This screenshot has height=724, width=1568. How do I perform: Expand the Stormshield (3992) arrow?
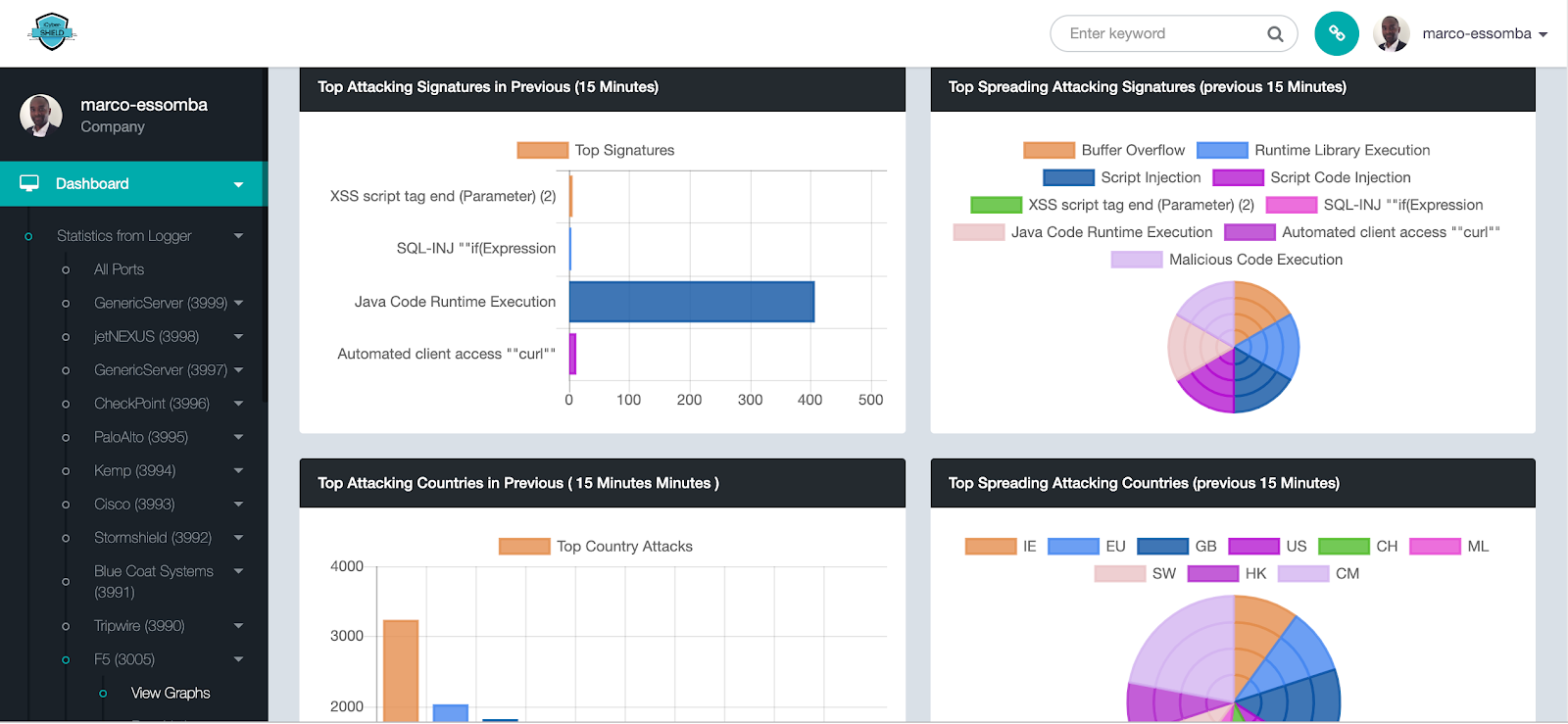click(x=238, y=538)
